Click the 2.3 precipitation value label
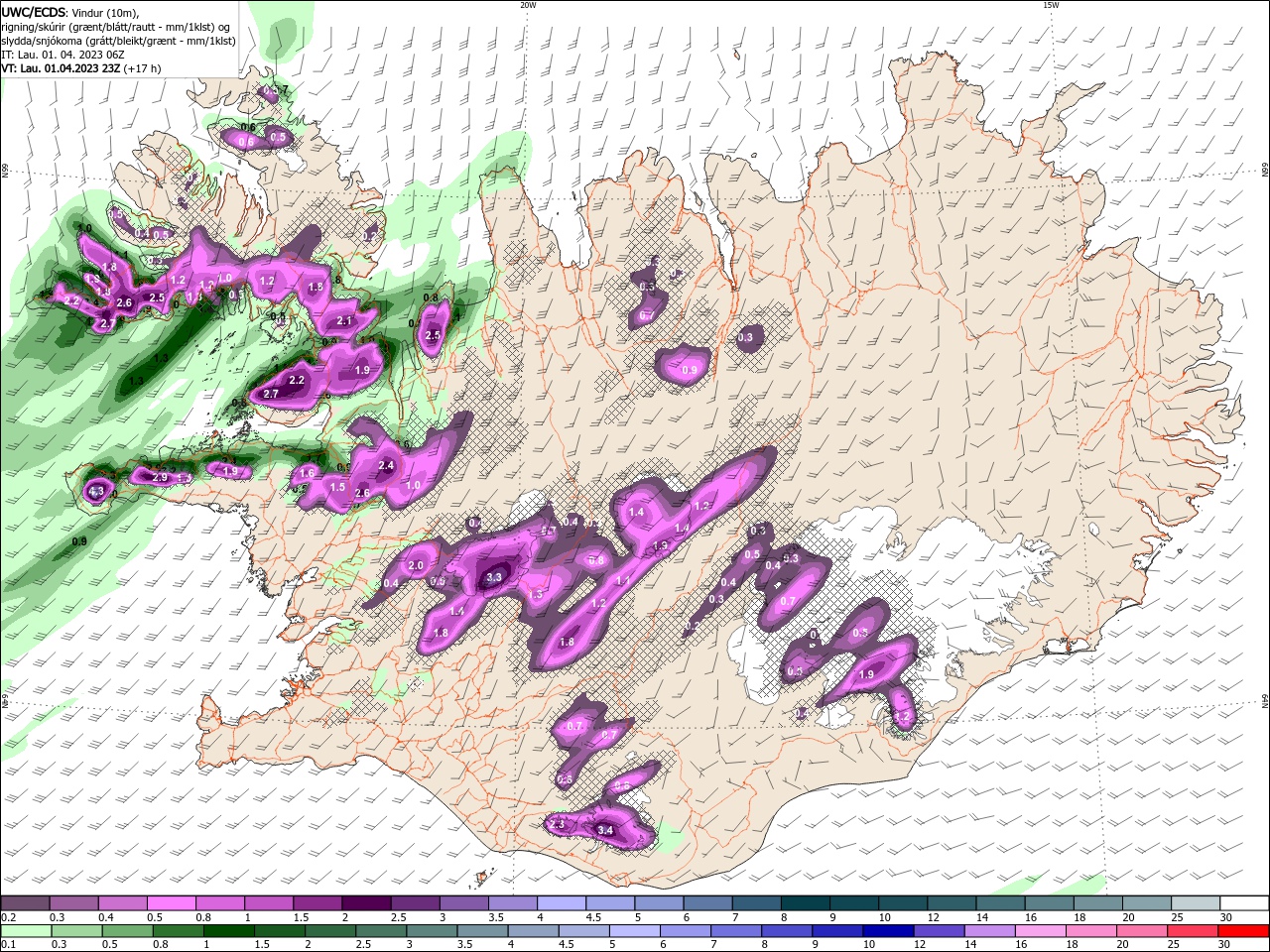 click(x=557, y=825)
